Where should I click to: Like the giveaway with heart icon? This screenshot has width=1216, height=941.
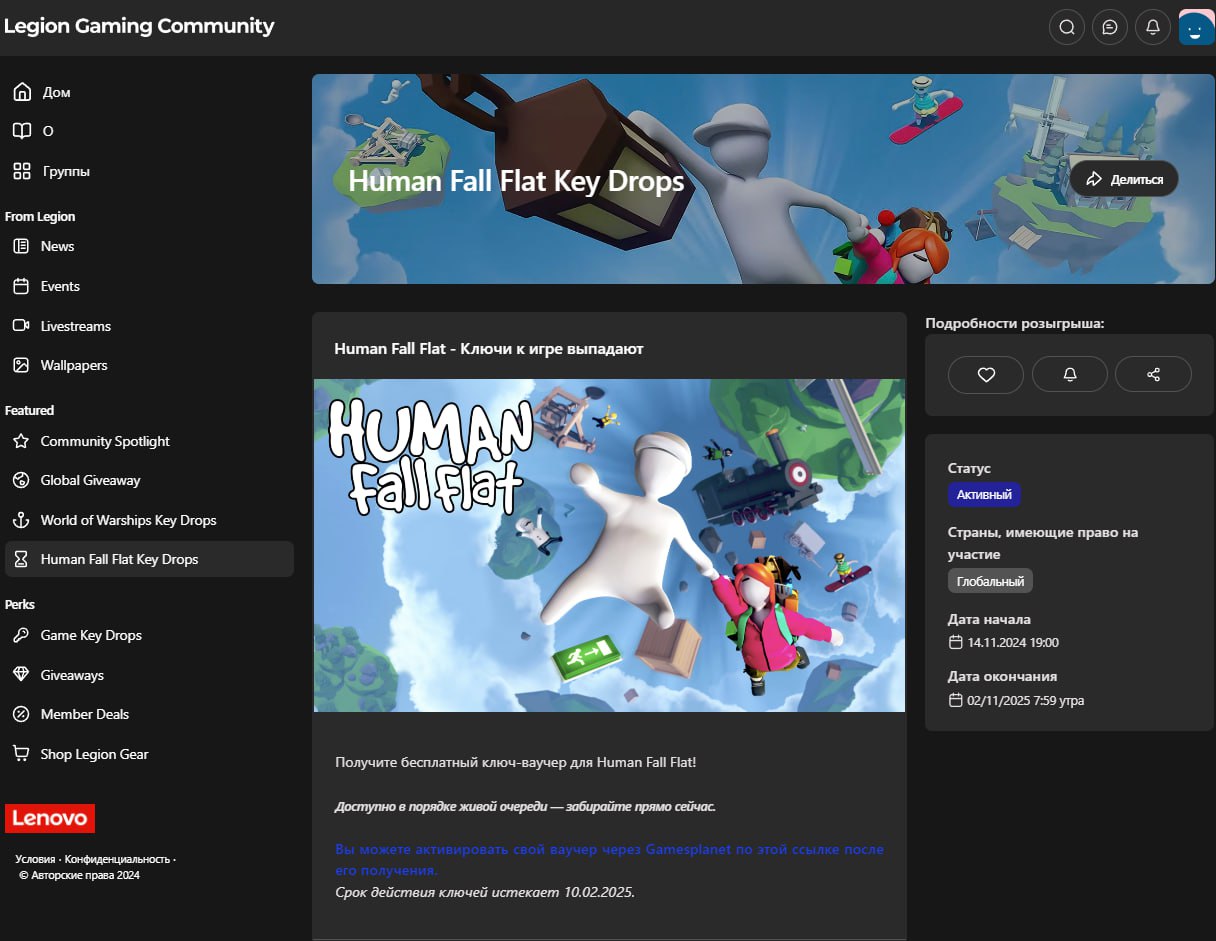[986, 374]
